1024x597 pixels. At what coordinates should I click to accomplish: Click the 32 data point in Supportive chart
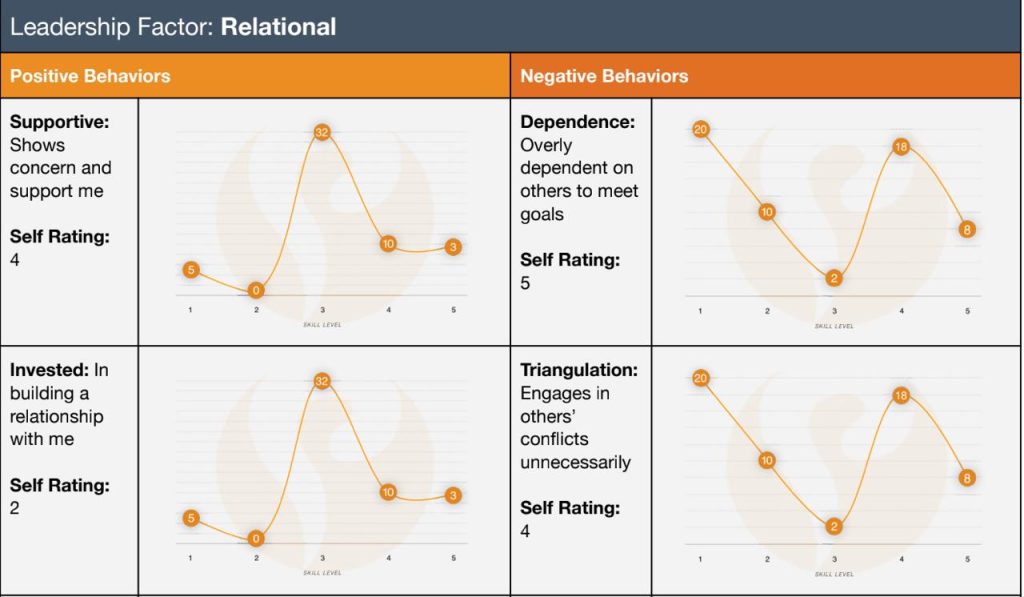click(x=322, y=132)
